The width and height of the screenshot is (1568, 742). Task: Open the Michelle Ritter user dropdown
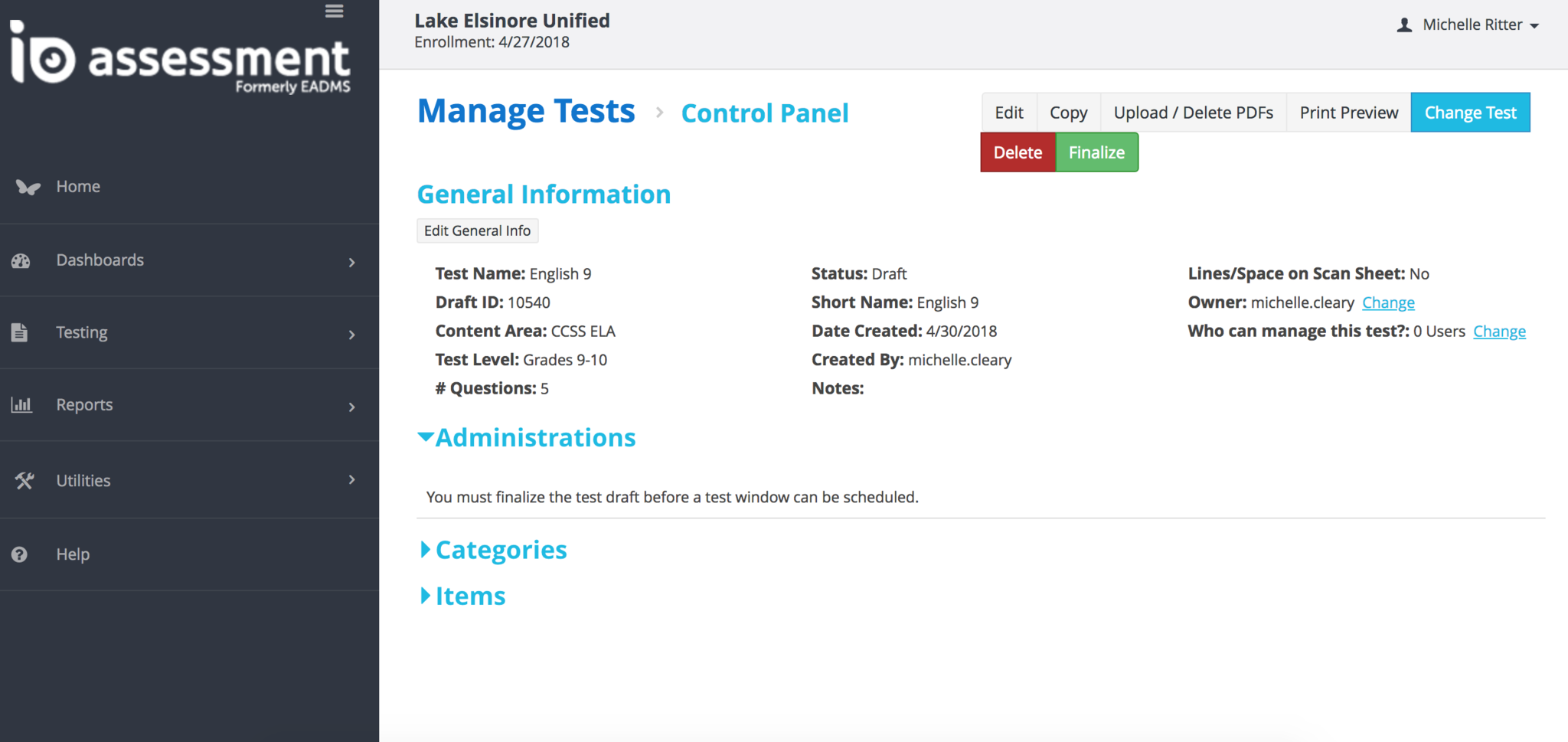click(x=1468, y=25)
